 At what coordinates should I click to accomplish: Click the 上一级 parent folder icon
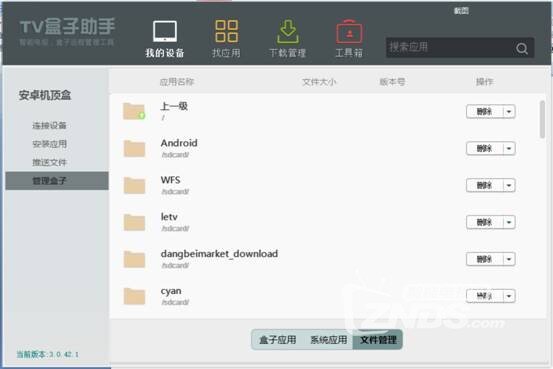[x=134, y=111]
